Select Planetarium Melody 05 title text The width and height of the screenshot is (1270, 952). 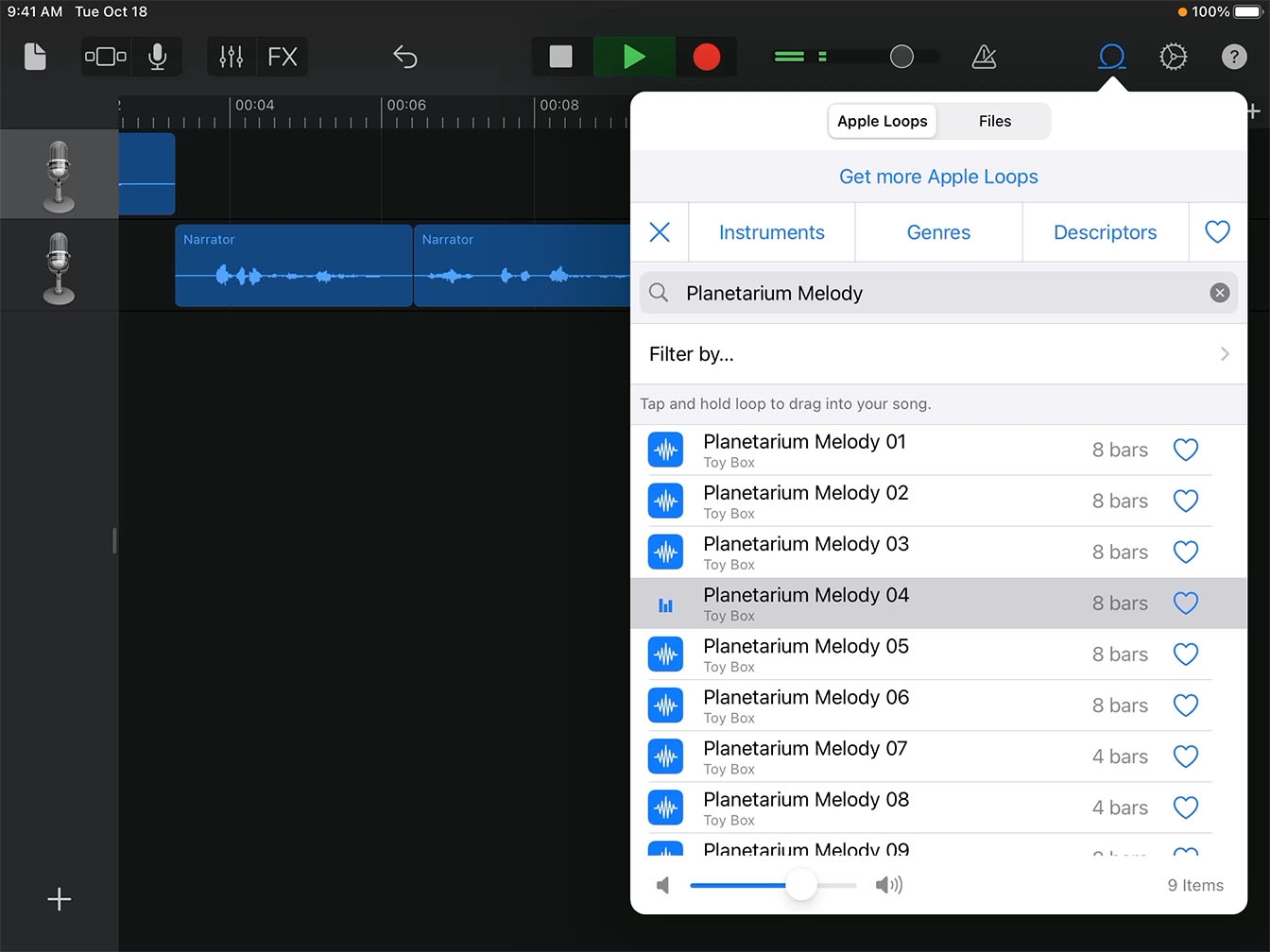806,646
